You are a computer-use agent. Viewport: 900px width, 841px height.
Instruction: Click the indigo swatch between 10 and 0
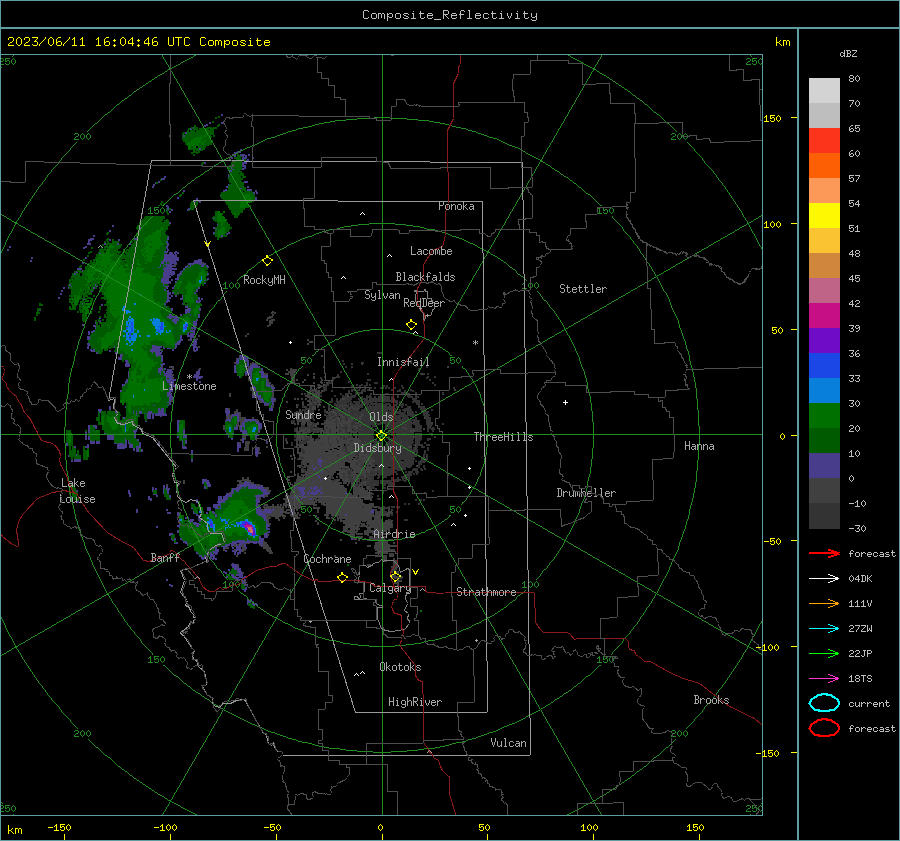(x=824, y=466)
